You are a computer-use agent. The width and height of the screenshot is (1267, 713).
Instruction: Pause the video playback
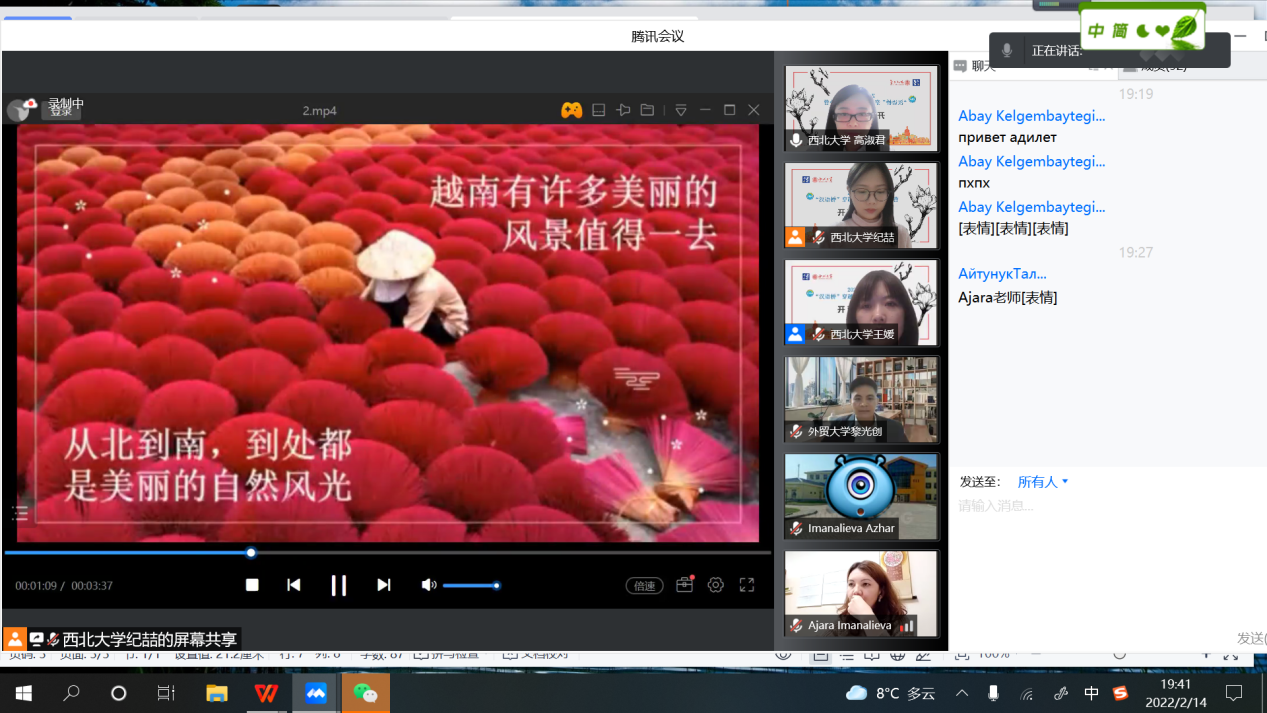pos(339,585)
